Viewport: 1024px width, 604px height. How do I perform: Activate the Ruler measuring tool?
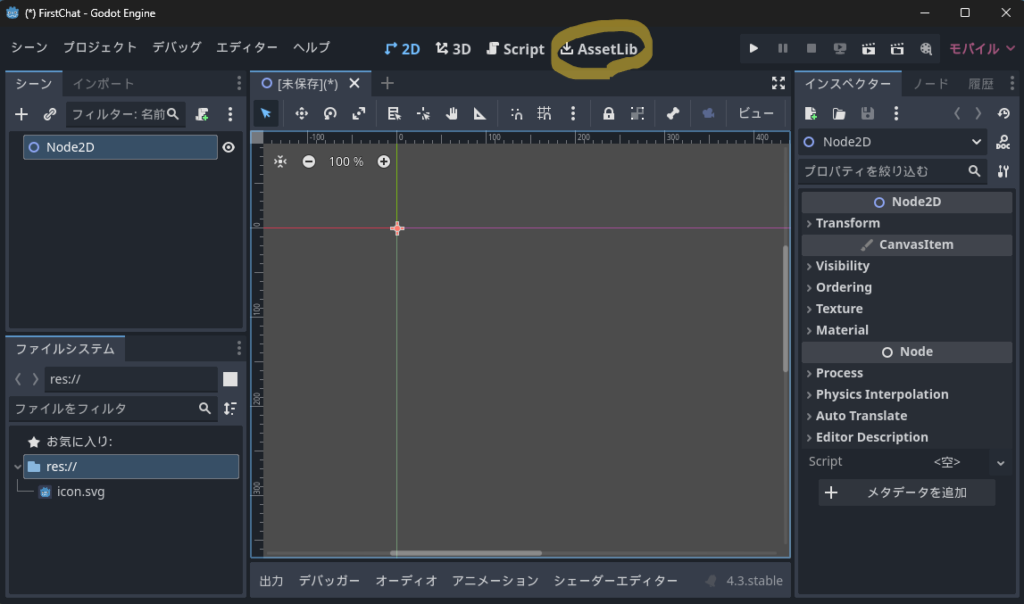[480, 114]
